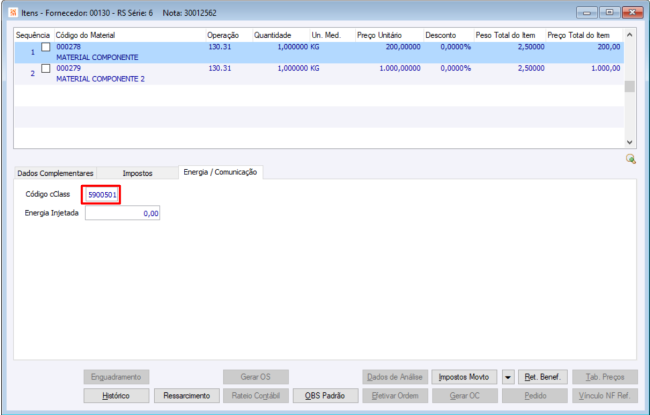Click the Energia Injetada value field
This screenshot has width=650, height=415.
point(122,214)
